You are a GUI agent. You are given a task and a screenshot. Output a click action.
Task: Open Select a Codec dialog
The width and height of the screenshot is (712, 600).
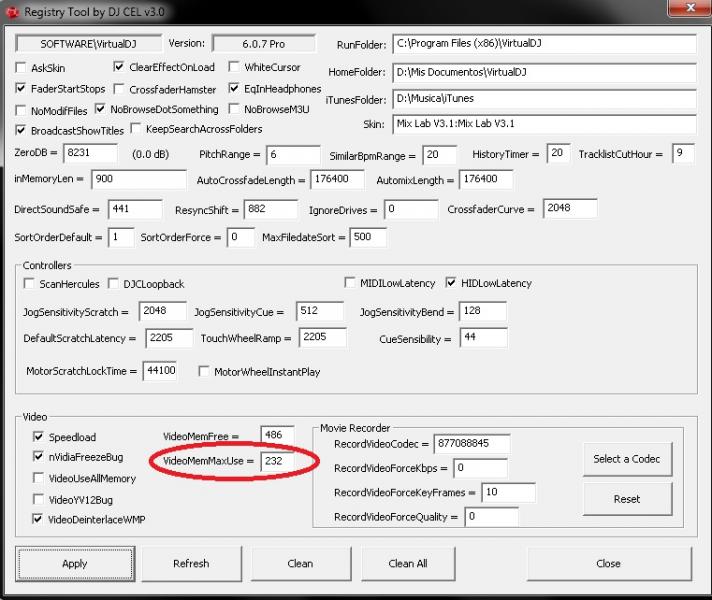(627, 459)
